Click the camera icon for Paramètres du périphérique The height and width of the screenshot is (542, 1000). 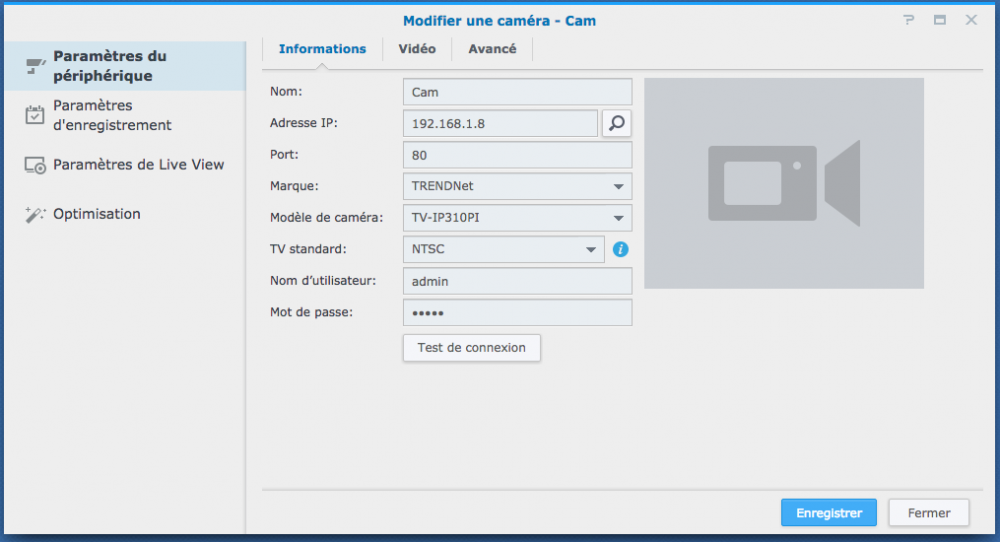35,66
